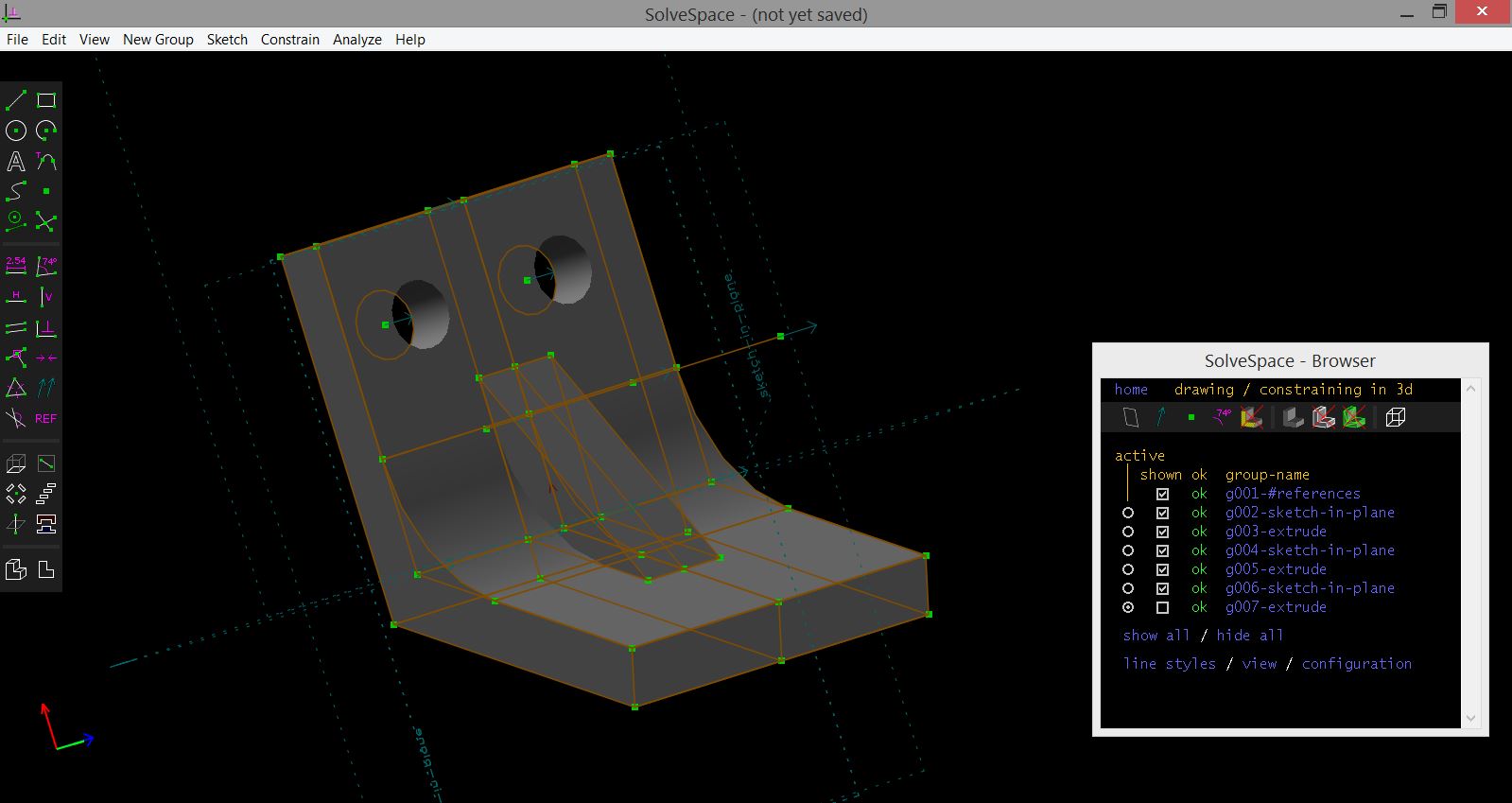Open the Analyze menu
Image resolution: width=1512 pixels, height=803 pixels.
coord(357,40)
